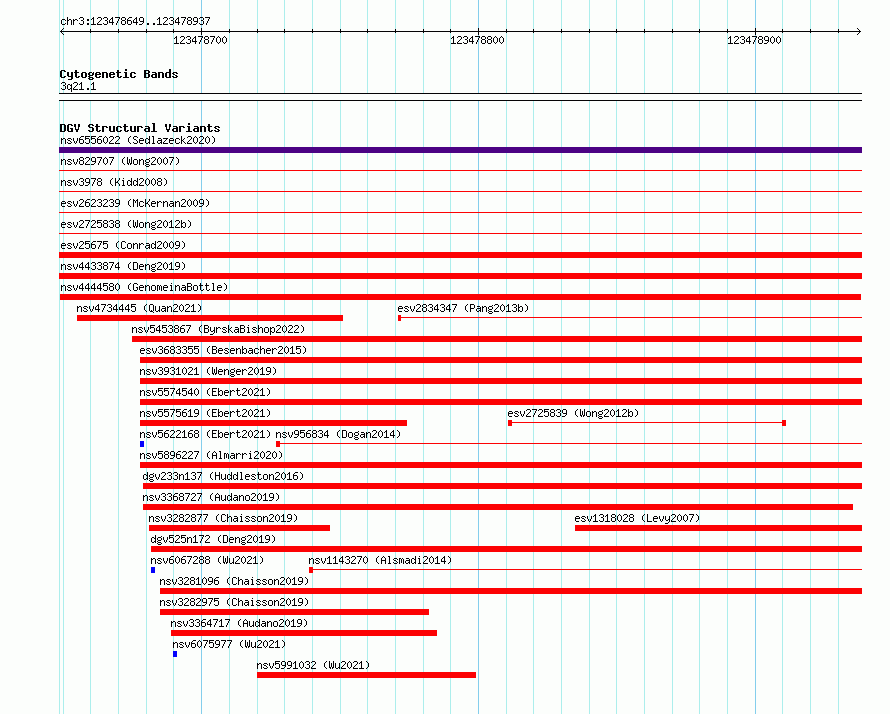
Task: Select nsv5991032 (Wu2021) label
Action: click(313, 665)
